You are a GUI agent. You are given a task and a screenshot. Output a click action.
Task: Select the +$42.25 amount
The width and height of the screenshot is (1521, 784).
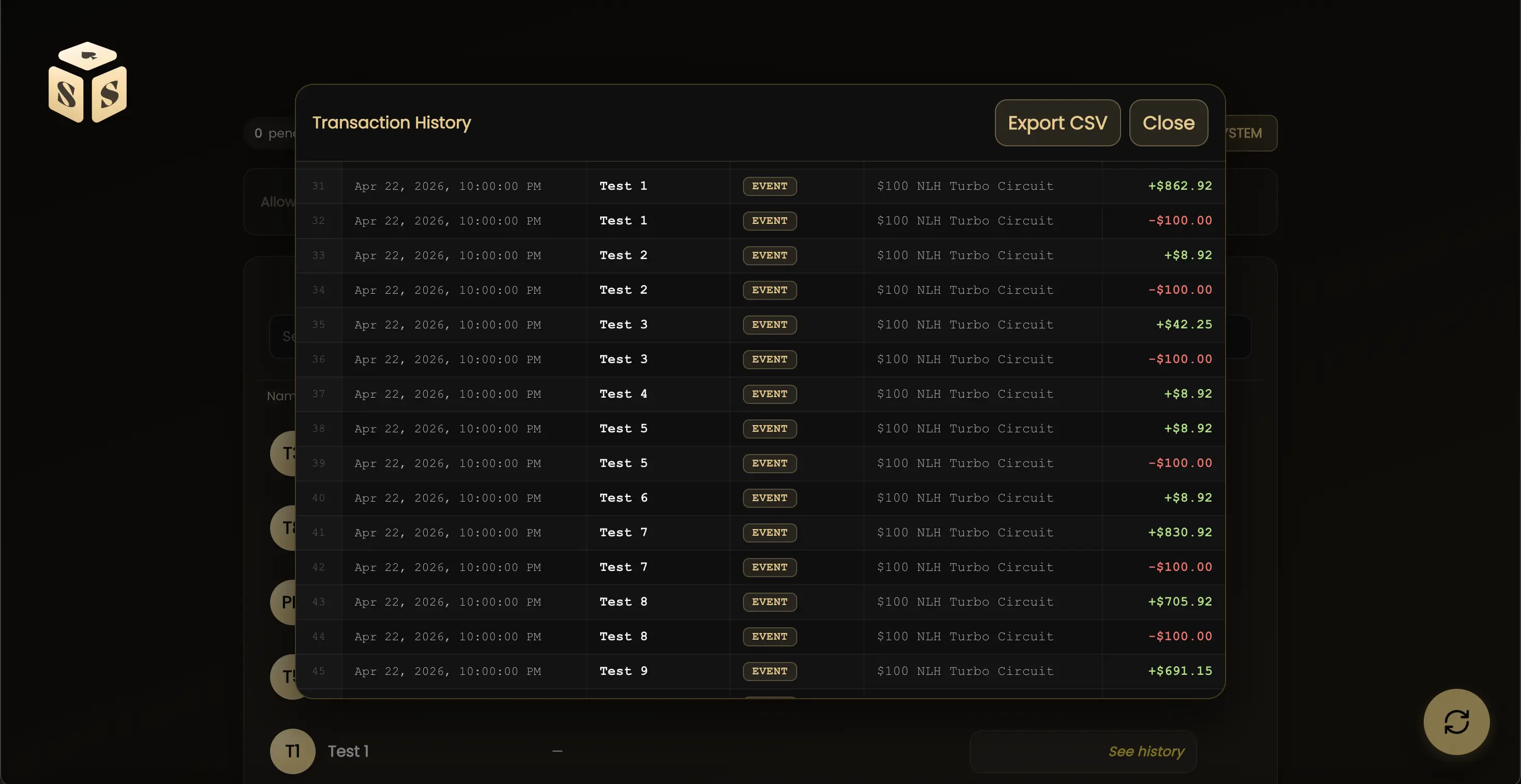1184,325
